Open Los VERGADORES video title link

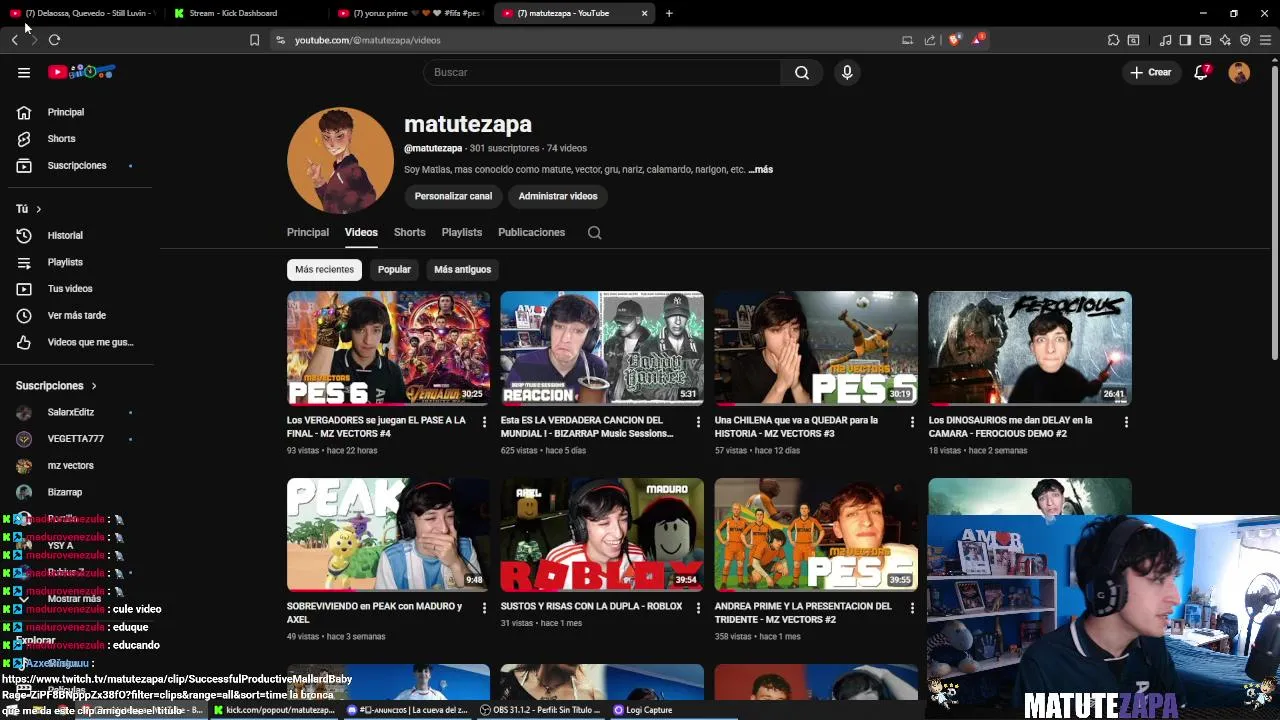coord(376,427)
